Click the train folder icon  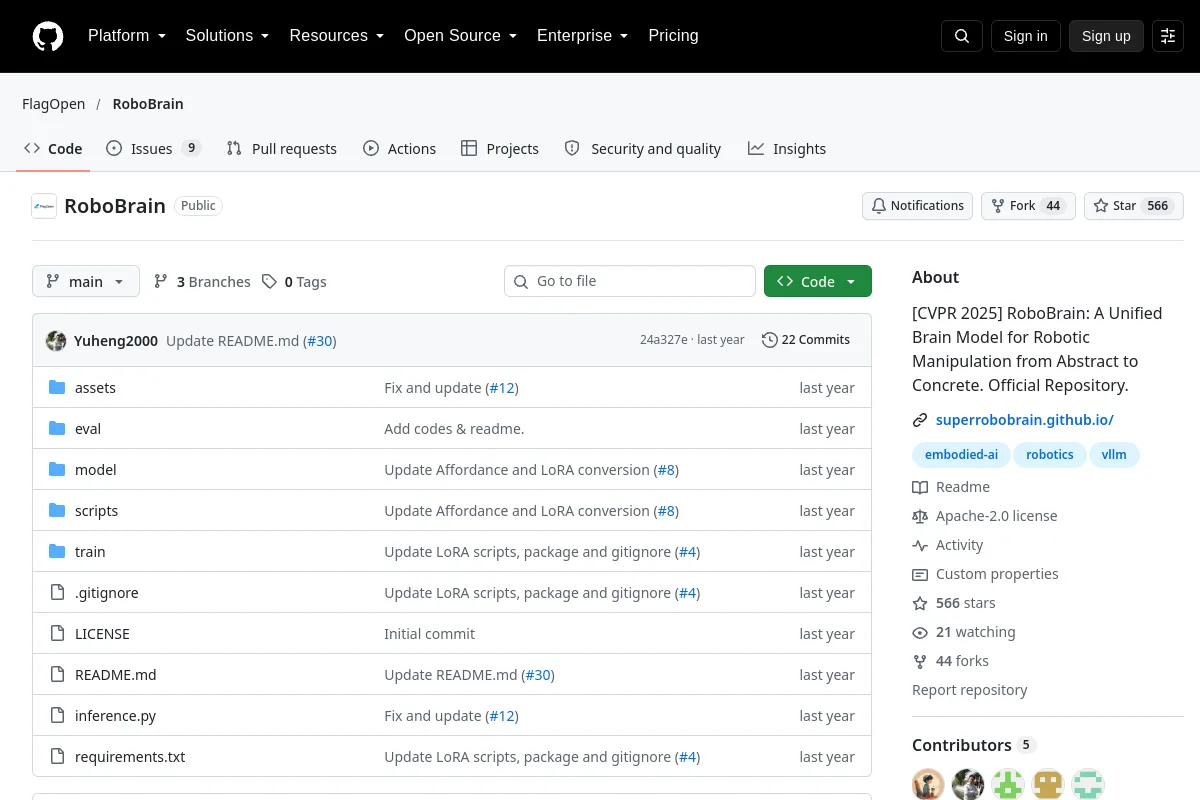(x=57, y=552)
